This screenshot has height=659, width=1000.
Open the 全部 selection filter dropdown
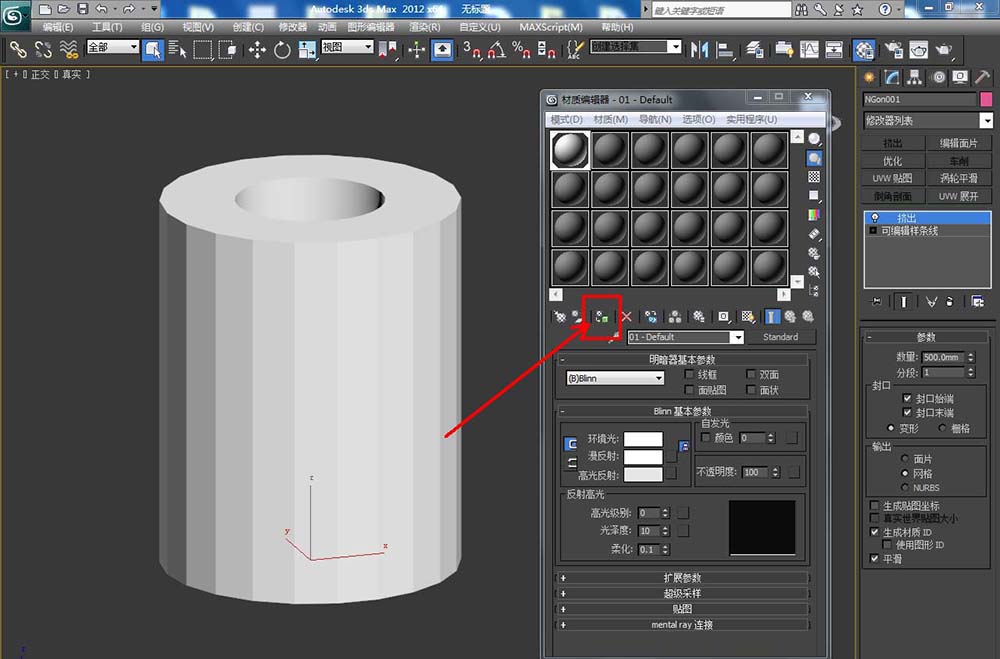tap(113, 47)
